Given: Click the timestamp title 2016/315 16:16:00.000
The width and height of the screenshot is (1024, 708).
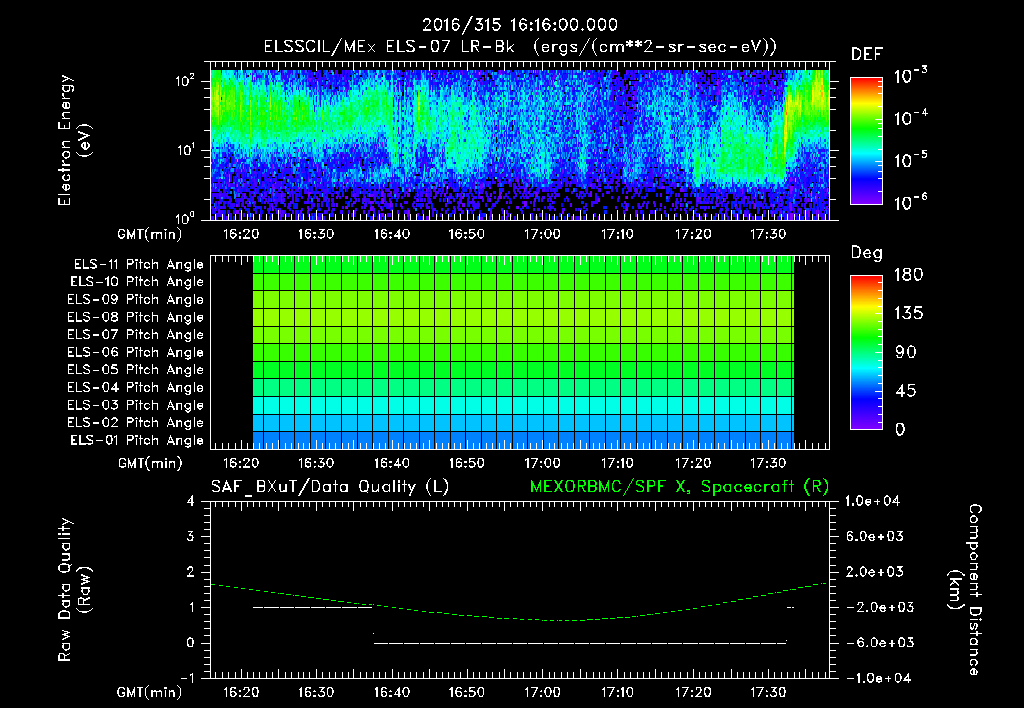Looking at the screenshot, I should [x=520, y=25].
